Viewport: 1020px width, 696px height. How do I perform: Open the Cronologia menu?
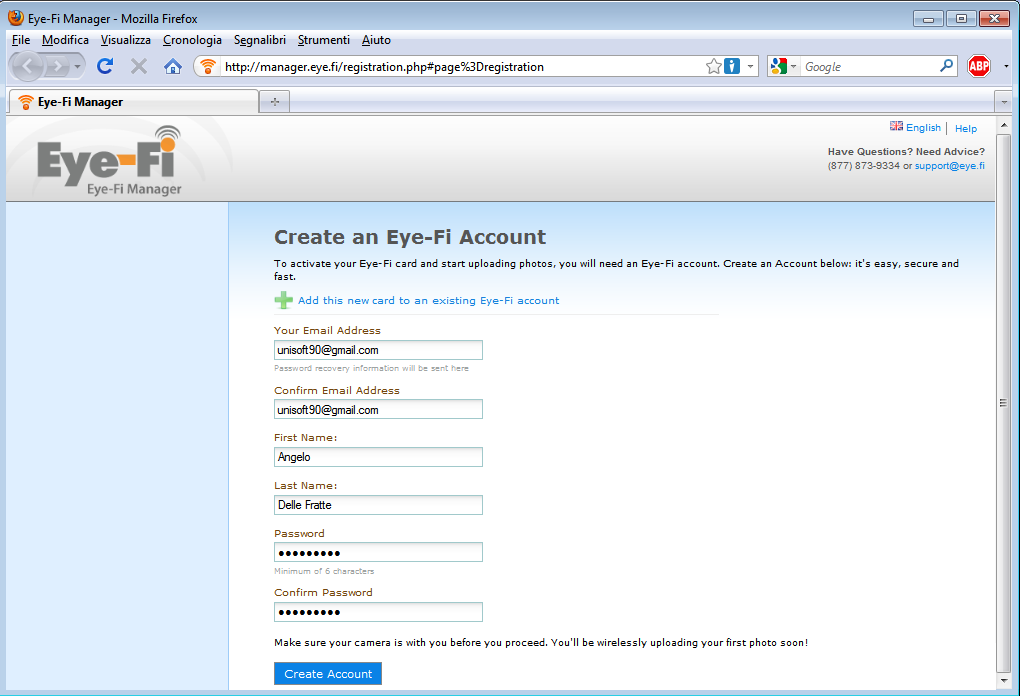pyautogui.click(x=192, y=40)
